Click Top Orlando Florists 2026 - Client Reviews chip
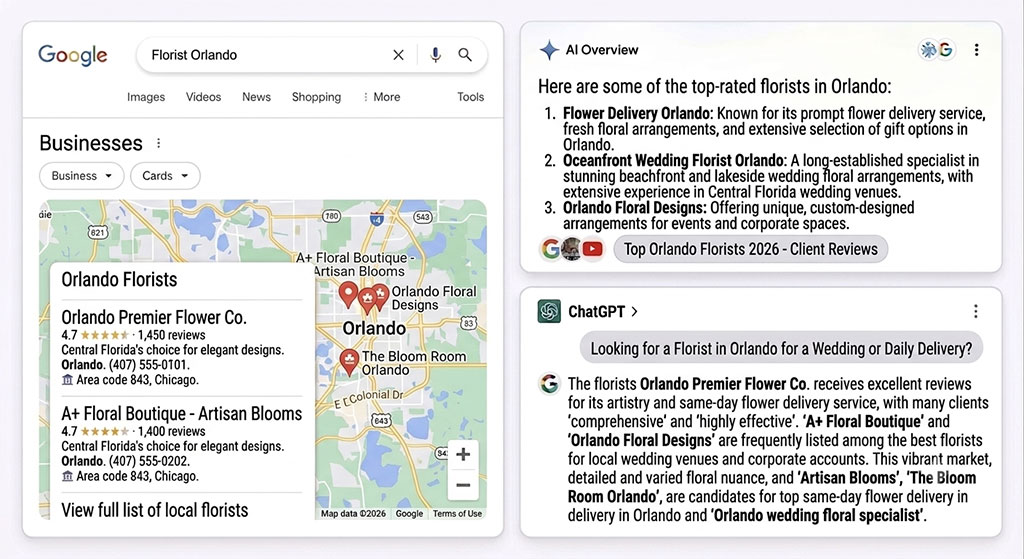Screen dimensions: 1024x559 point(750,249)
